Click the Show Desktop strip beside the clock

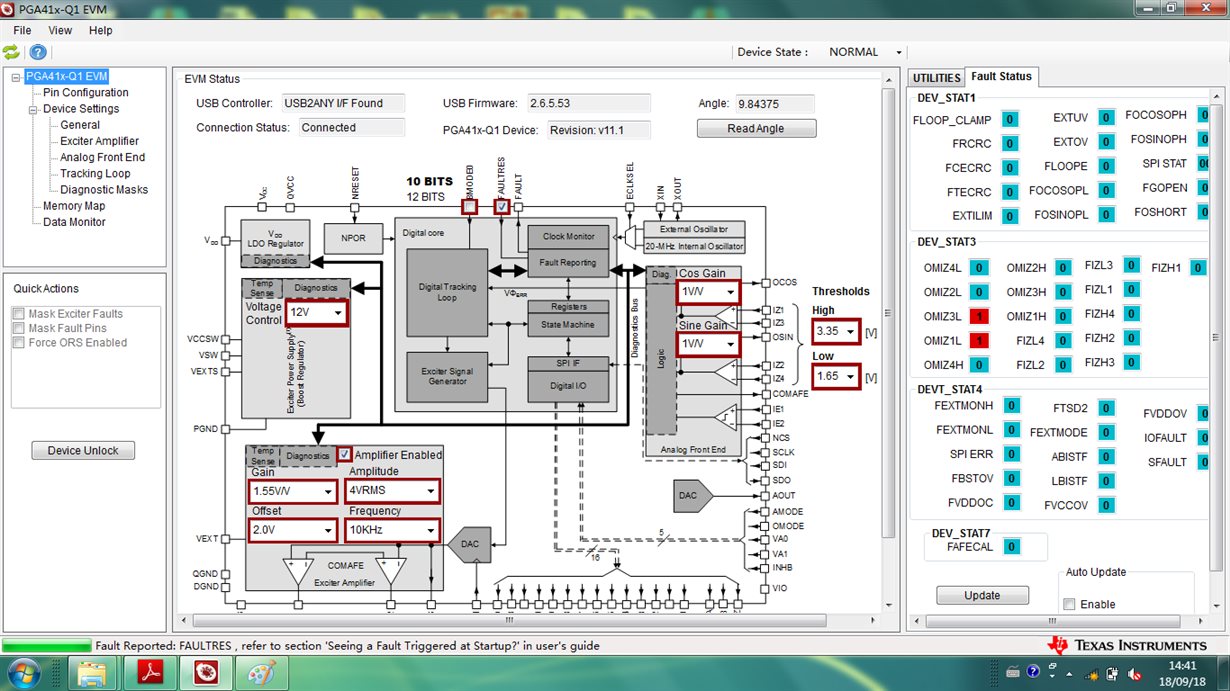(1222, 672)
